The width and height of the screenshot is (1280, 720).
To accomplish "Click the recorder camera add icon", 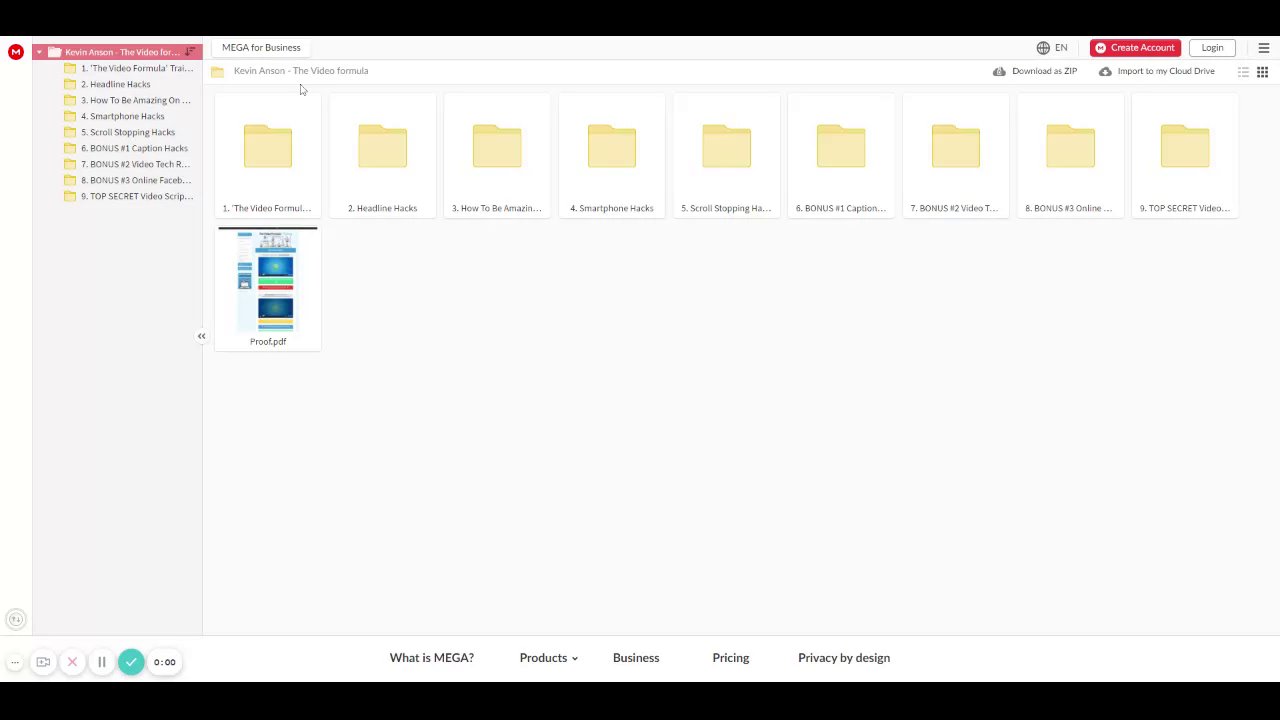I will pyautogui.click(x=43, y=662).
